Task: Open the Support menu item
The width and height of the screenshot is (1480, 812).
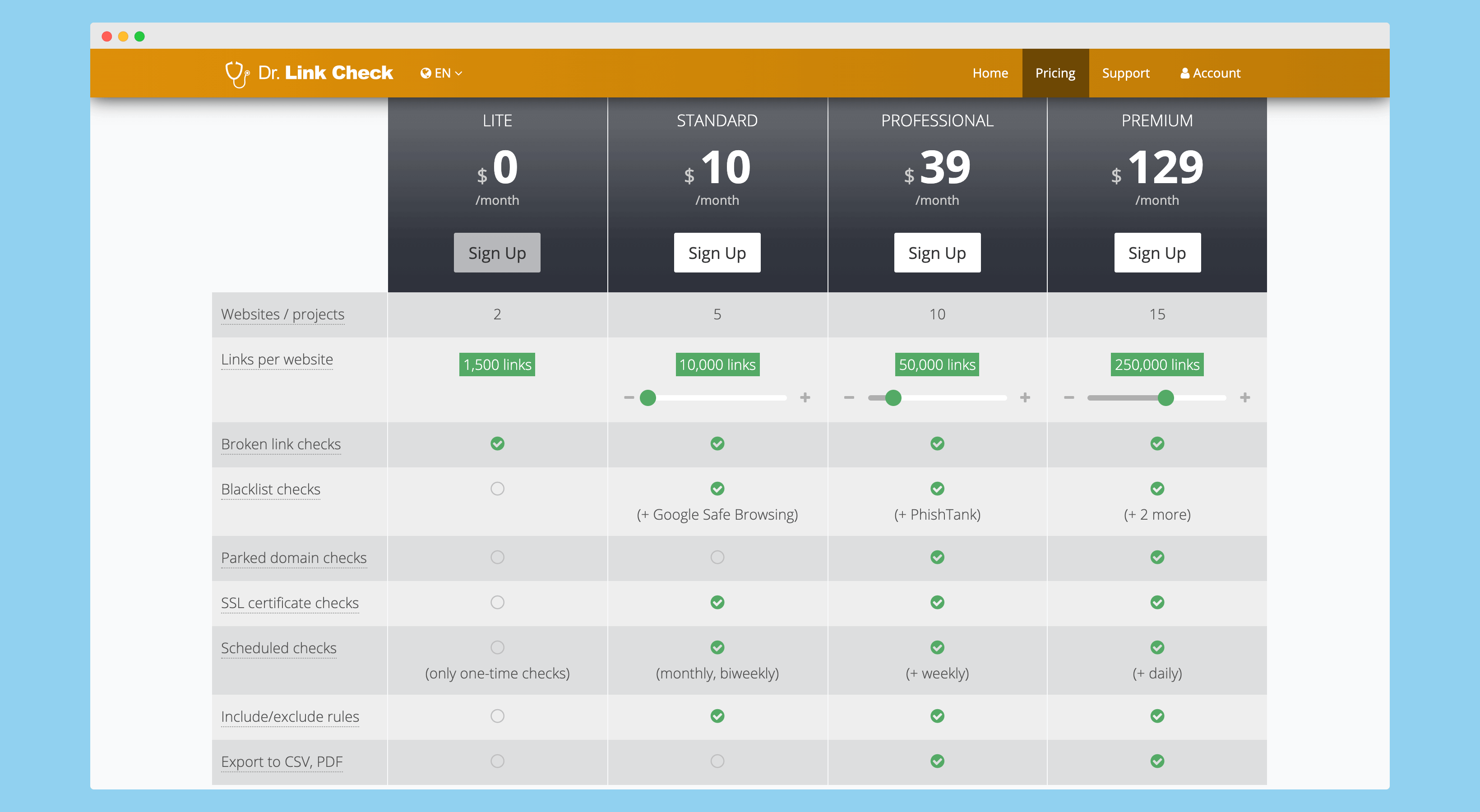Action: tap(1125, 72)
